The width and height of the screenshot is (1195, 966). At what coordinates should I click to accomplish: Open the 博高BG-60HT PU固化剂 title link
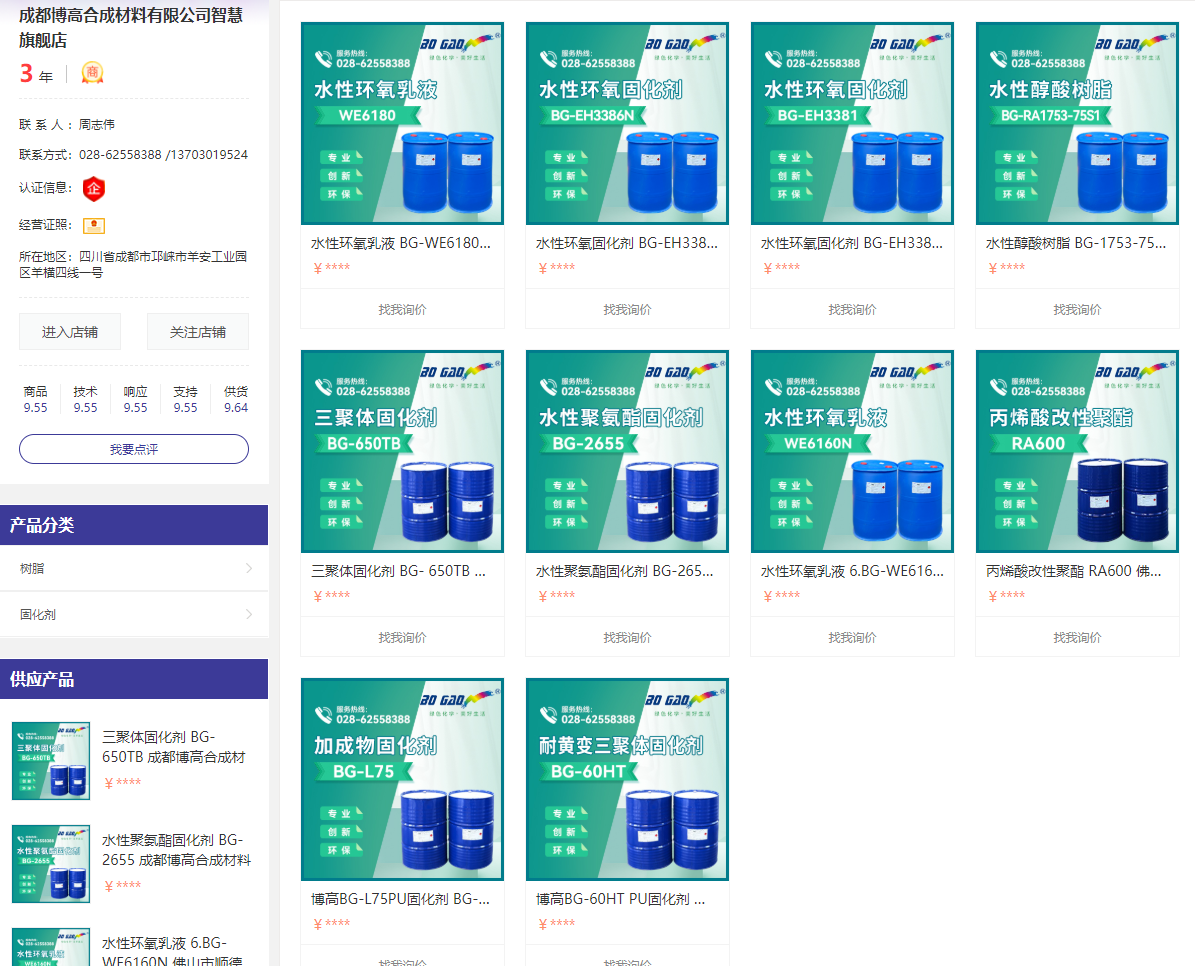tap(620, 899)
